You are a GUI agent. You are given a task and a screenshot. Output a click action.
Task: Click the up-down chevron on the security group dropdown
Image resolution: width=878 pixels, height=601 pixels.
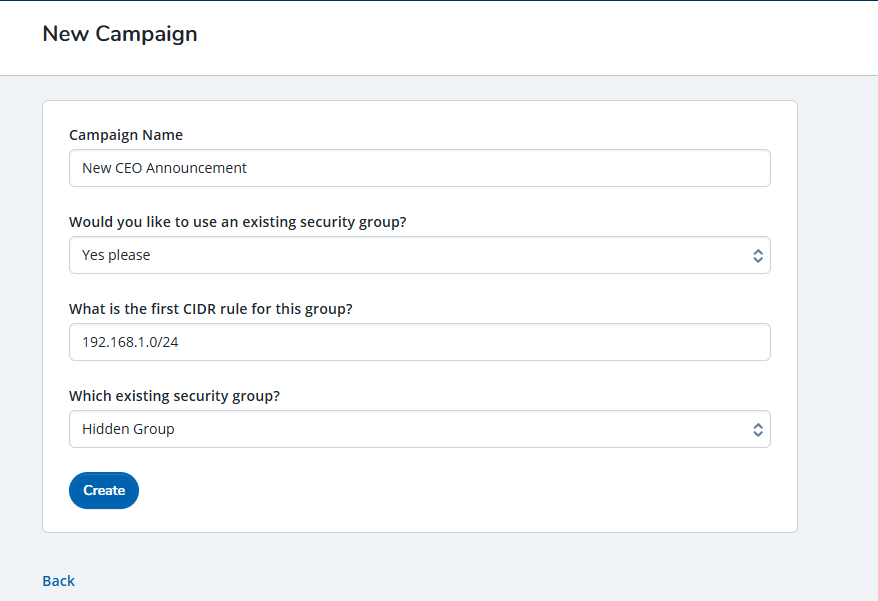click(758, 255)
